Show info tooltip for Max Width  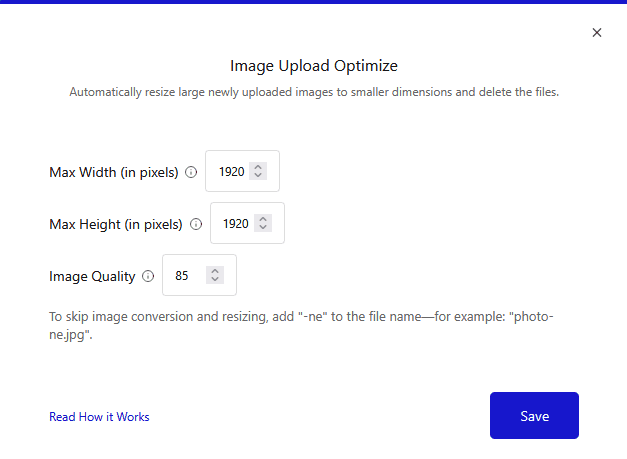191,172
